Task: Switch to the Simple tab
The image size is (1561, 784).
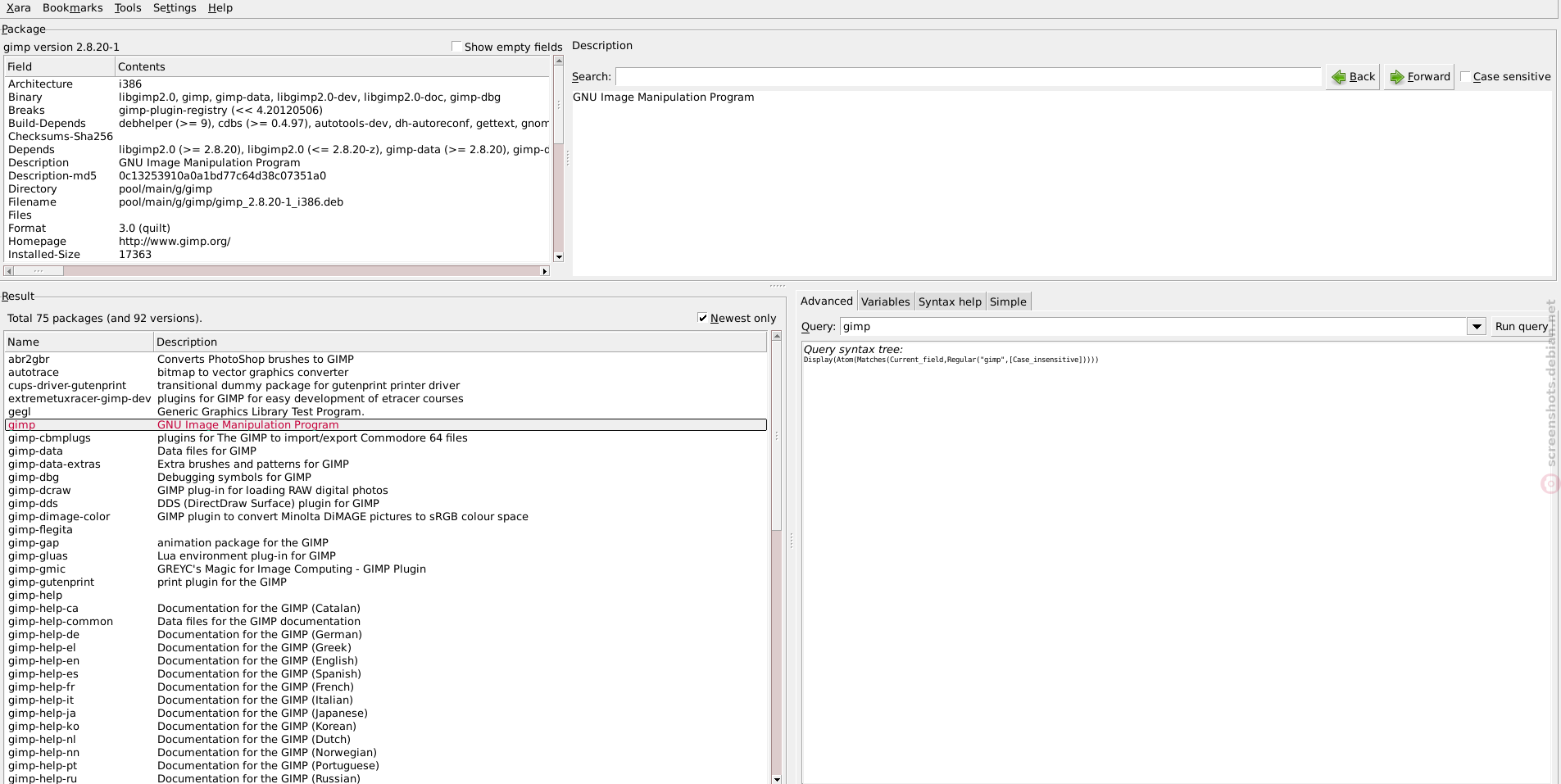Action: 1008,301
